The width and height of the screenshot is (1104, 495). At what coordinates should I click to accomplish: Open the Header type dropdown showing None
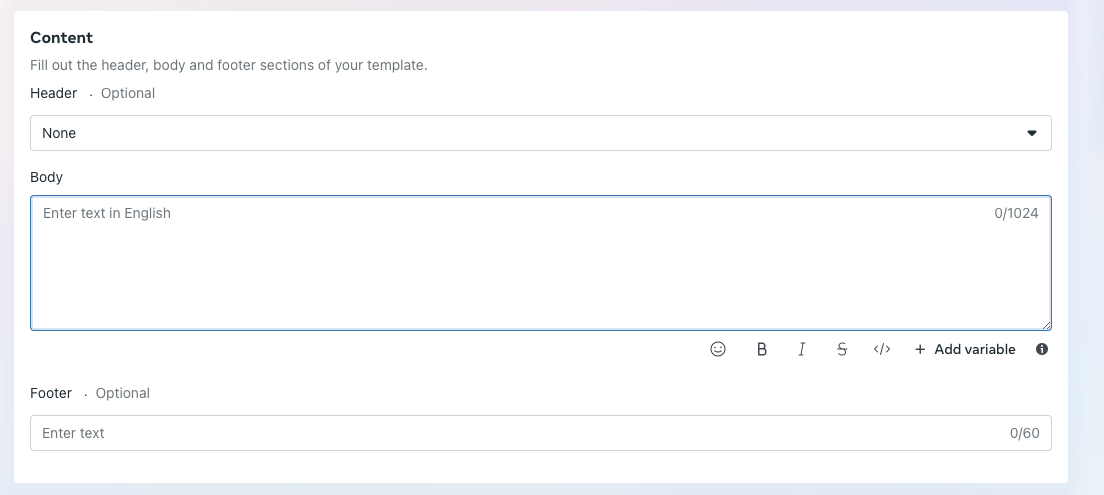tap(540, 133)
